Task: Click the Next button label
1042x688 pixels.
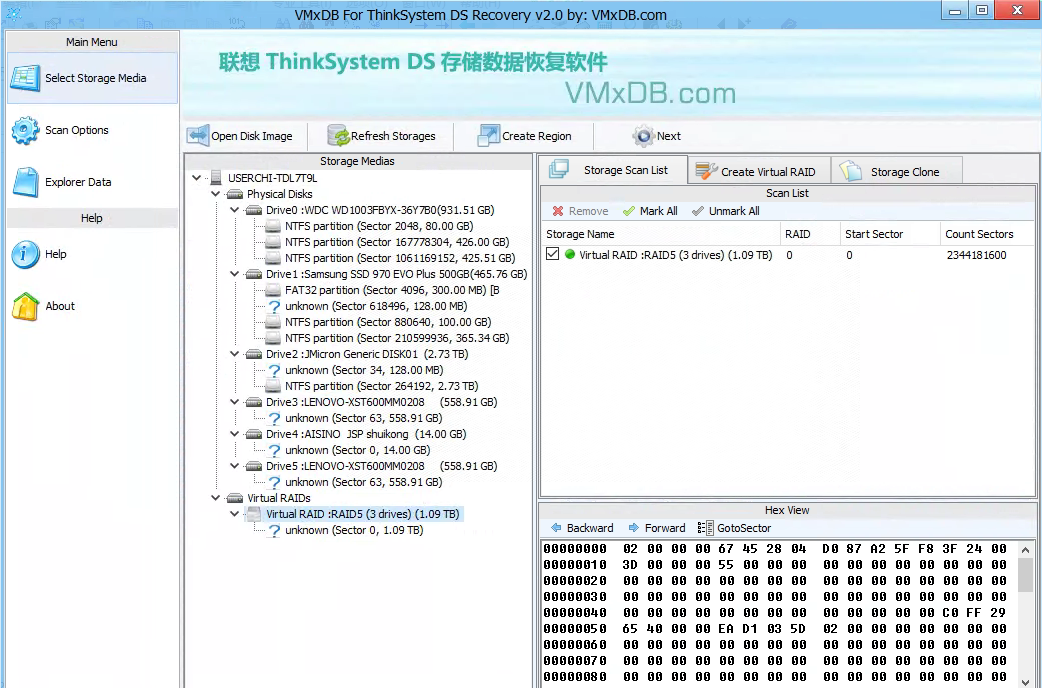Action: coord(669,136)
